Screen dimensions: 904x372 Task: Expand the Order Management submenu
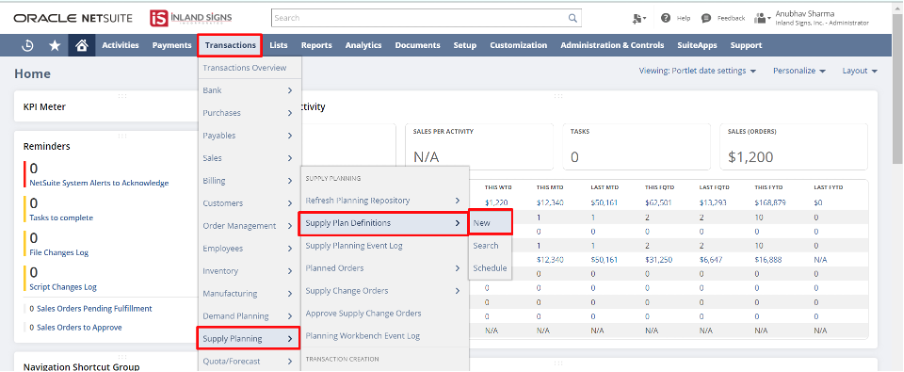[249, 226]
